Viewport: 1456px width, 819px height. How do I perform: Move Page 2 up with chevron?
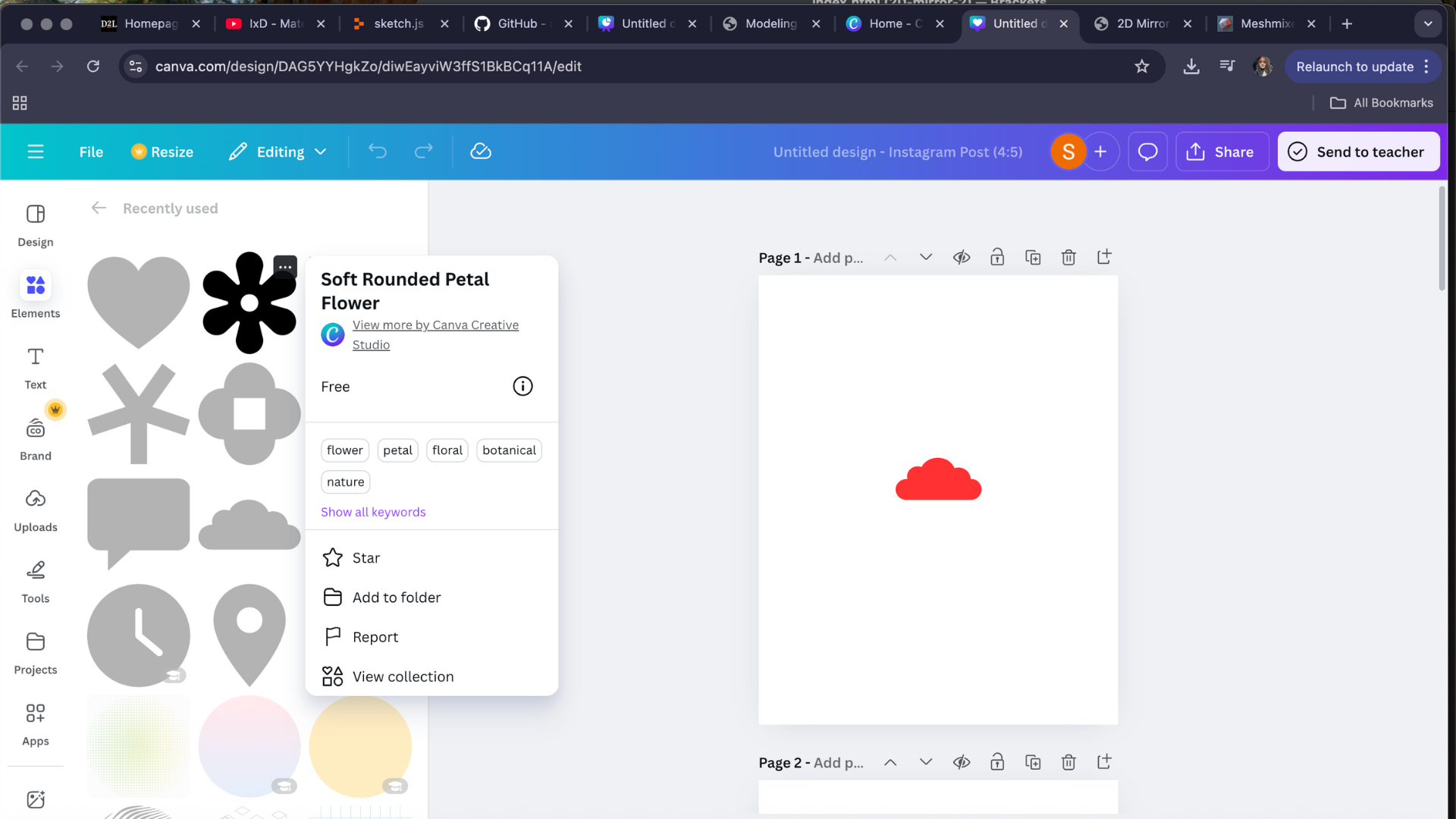pyautogui.click(x=890, y=762)
